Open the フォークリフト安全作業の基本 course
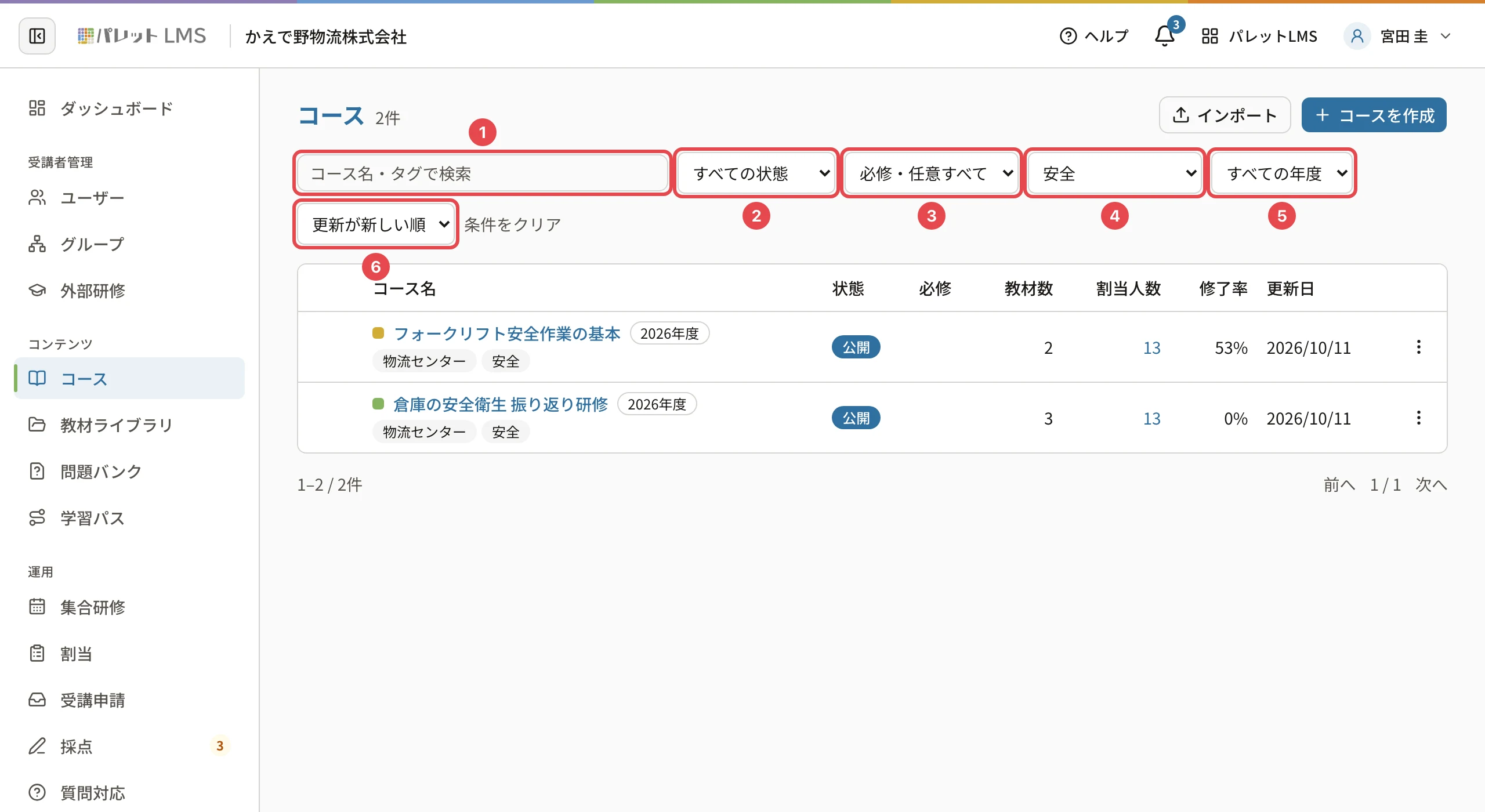This screenshot has width=1485, height=812. coord(507,333)
